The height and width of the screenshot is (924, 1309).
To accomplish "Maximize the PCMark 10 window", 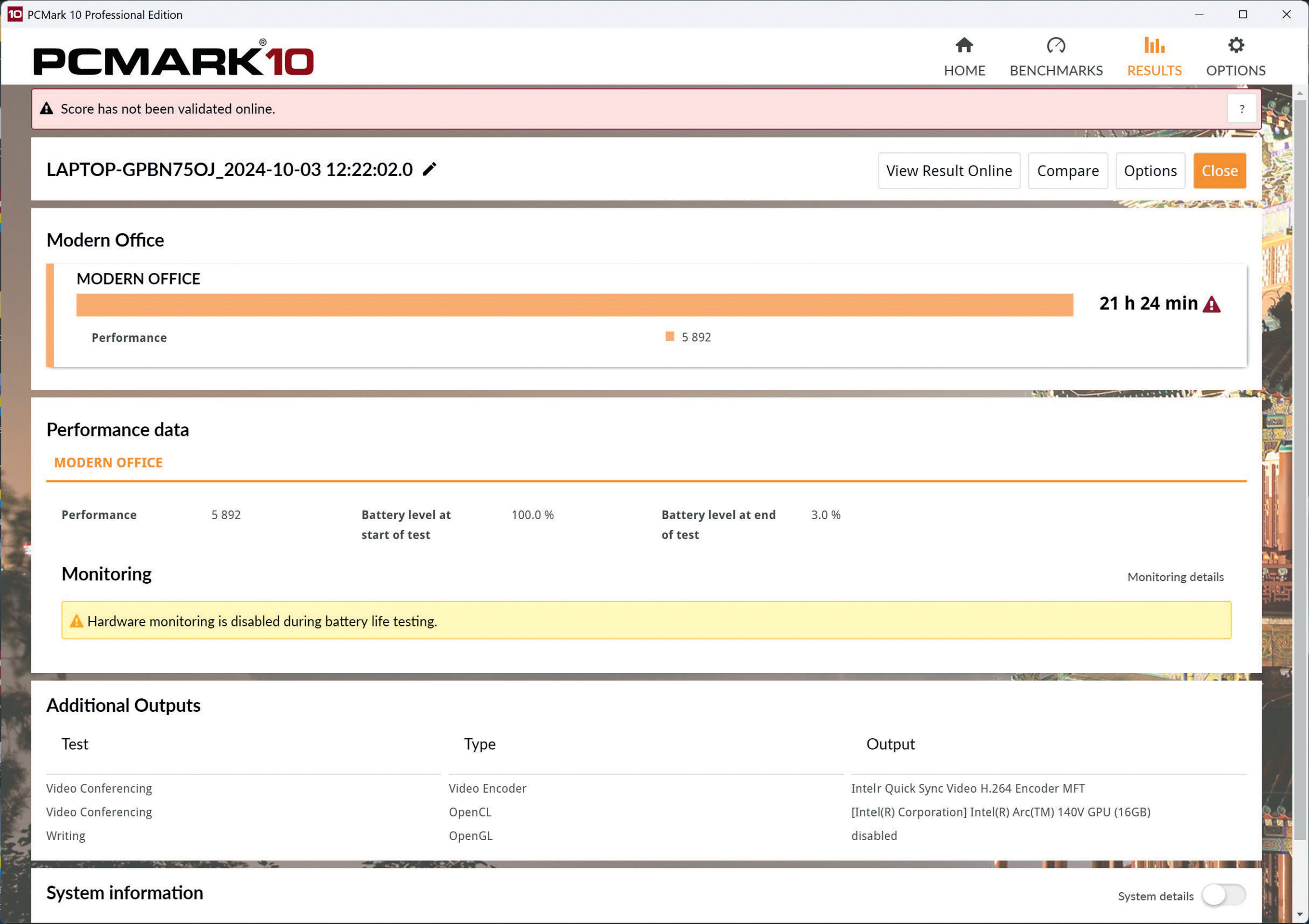I will (1243, 14).
